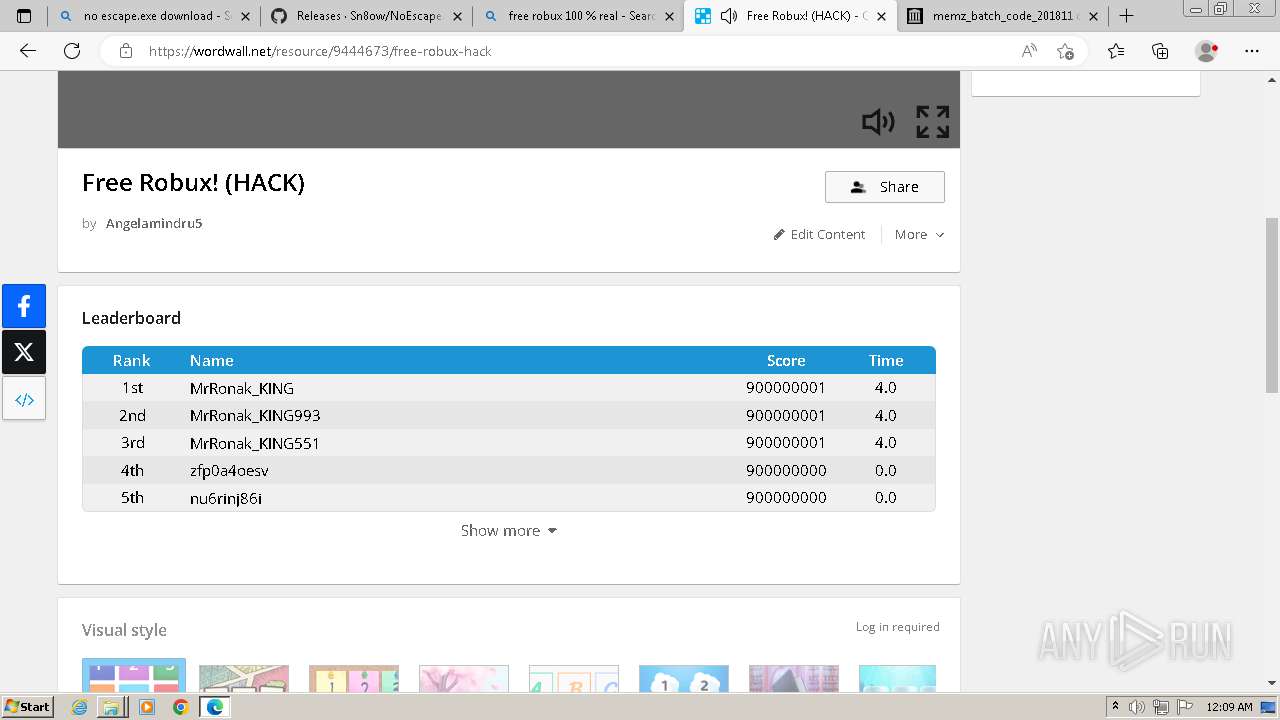This screenshot has width=1280, height=720.
Task: Close the 'no escape.exe download' tab
Action: pos(245,16)
